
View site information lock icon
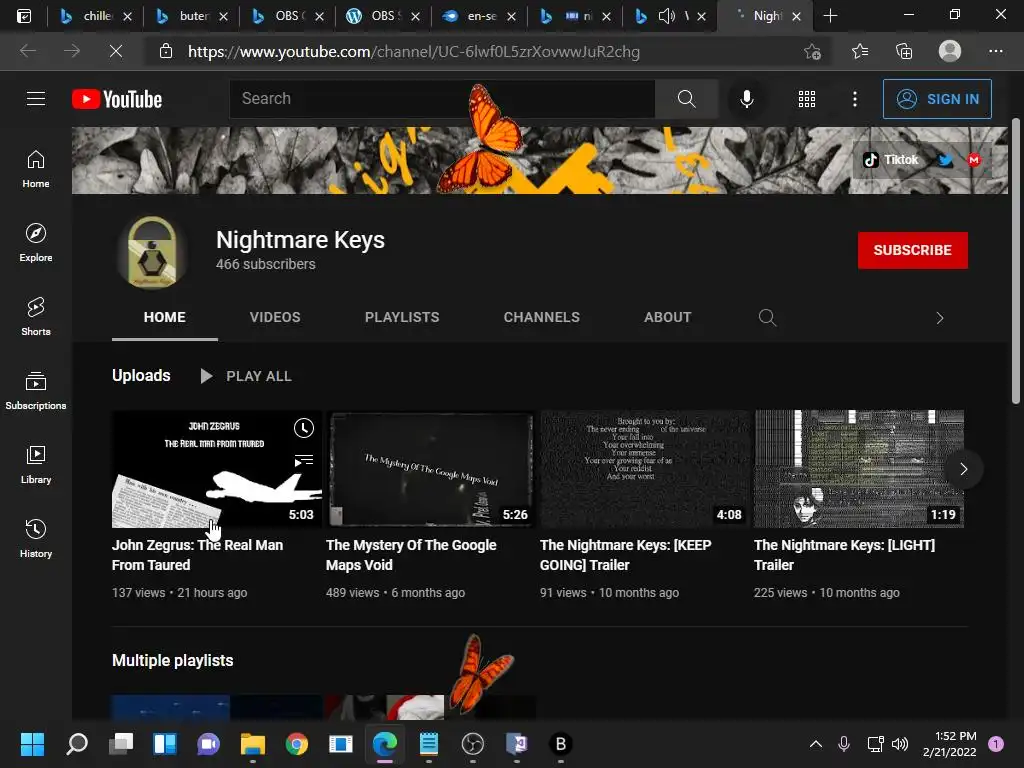point(166,51)
